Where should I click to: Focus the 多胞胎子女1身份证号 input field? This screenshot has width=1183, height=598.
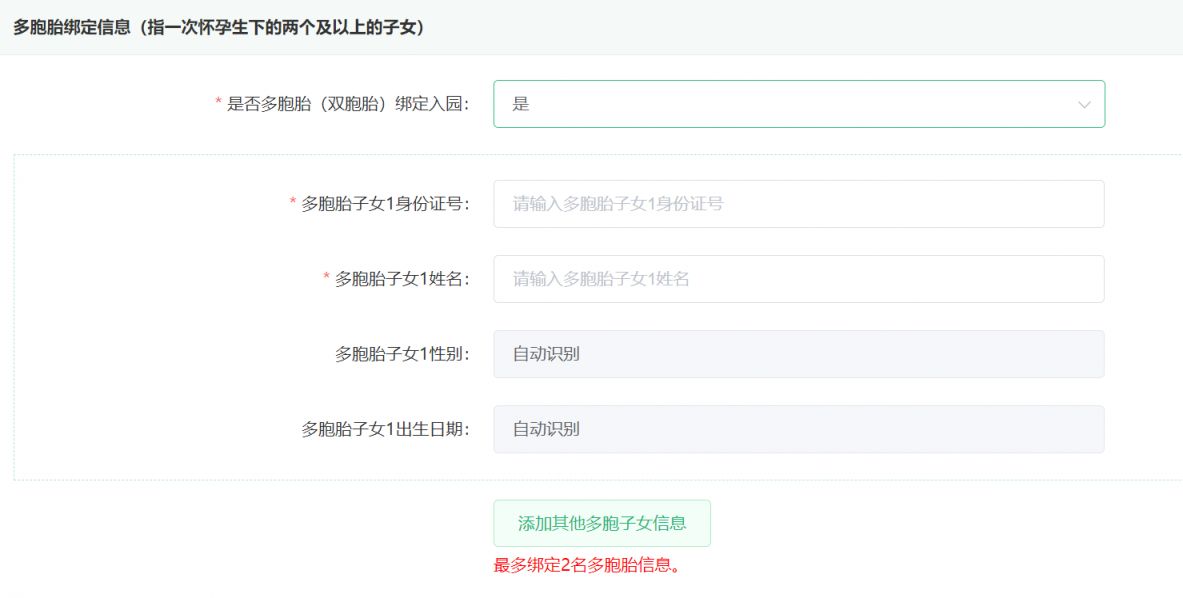[799, 204]
